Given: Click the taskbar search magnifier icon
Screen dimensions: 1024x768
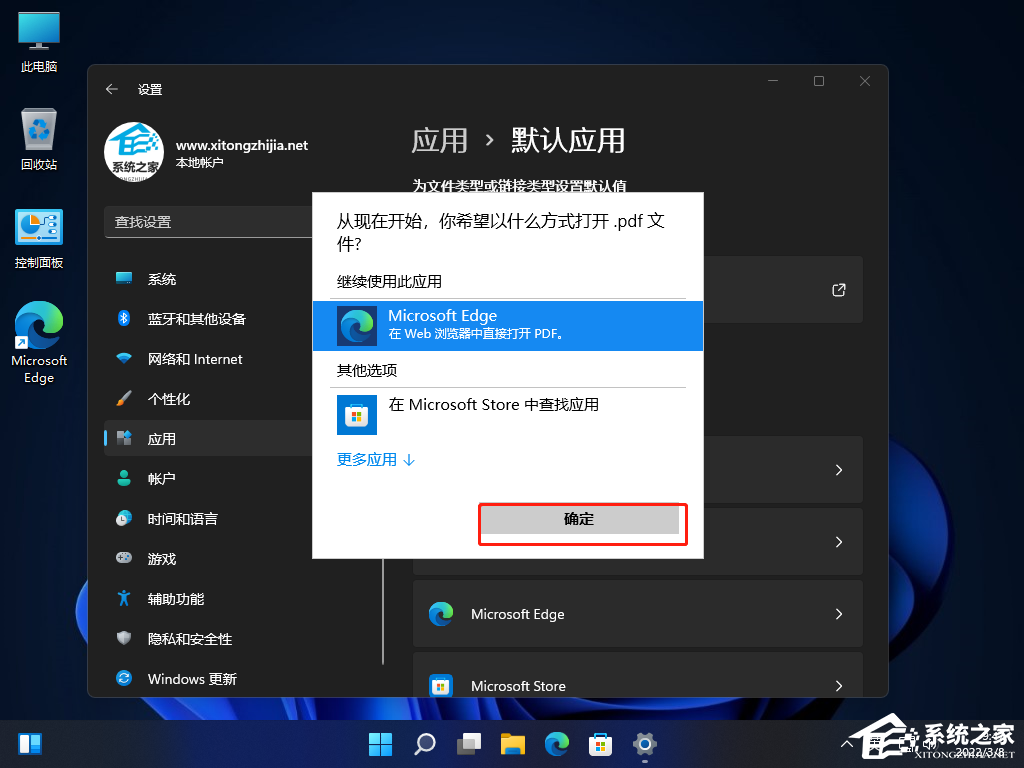Looking at the screenshot, I should click(x=425, y=744).
